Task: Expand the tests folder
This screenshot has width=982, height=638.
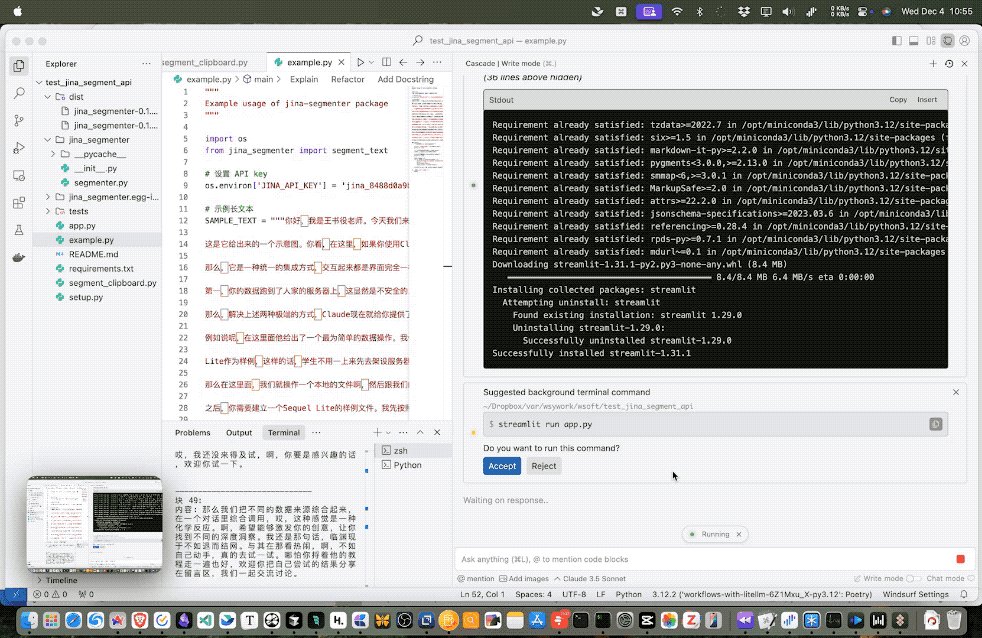Action: [x=78, y=212]
